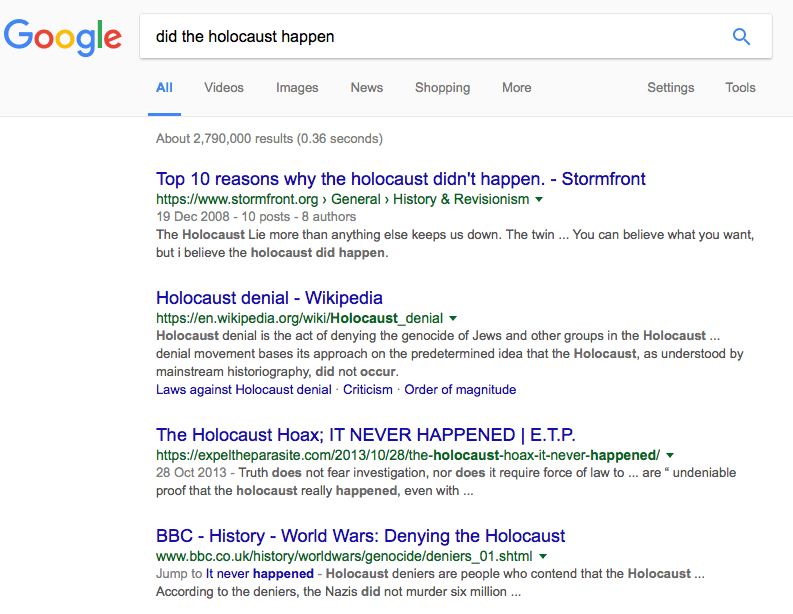The height and width of the screenshot is (614, 793).
Task: Open the Stormfront top 10 reasons result
Action: [x=401, y=179]
